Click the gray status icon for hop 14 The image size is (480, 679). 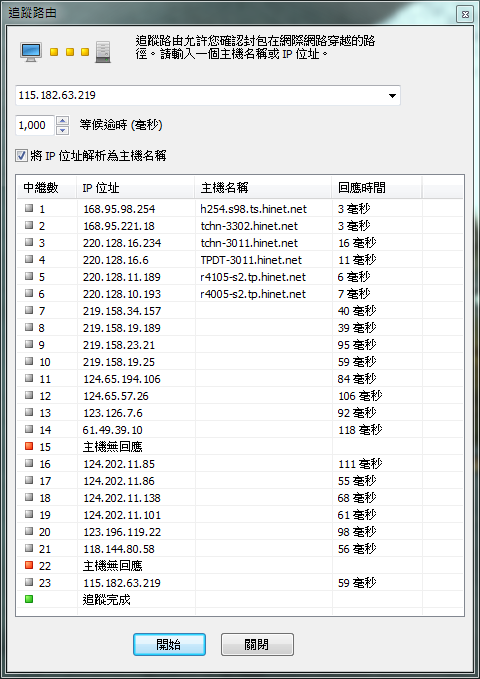(x=29, y=429)
